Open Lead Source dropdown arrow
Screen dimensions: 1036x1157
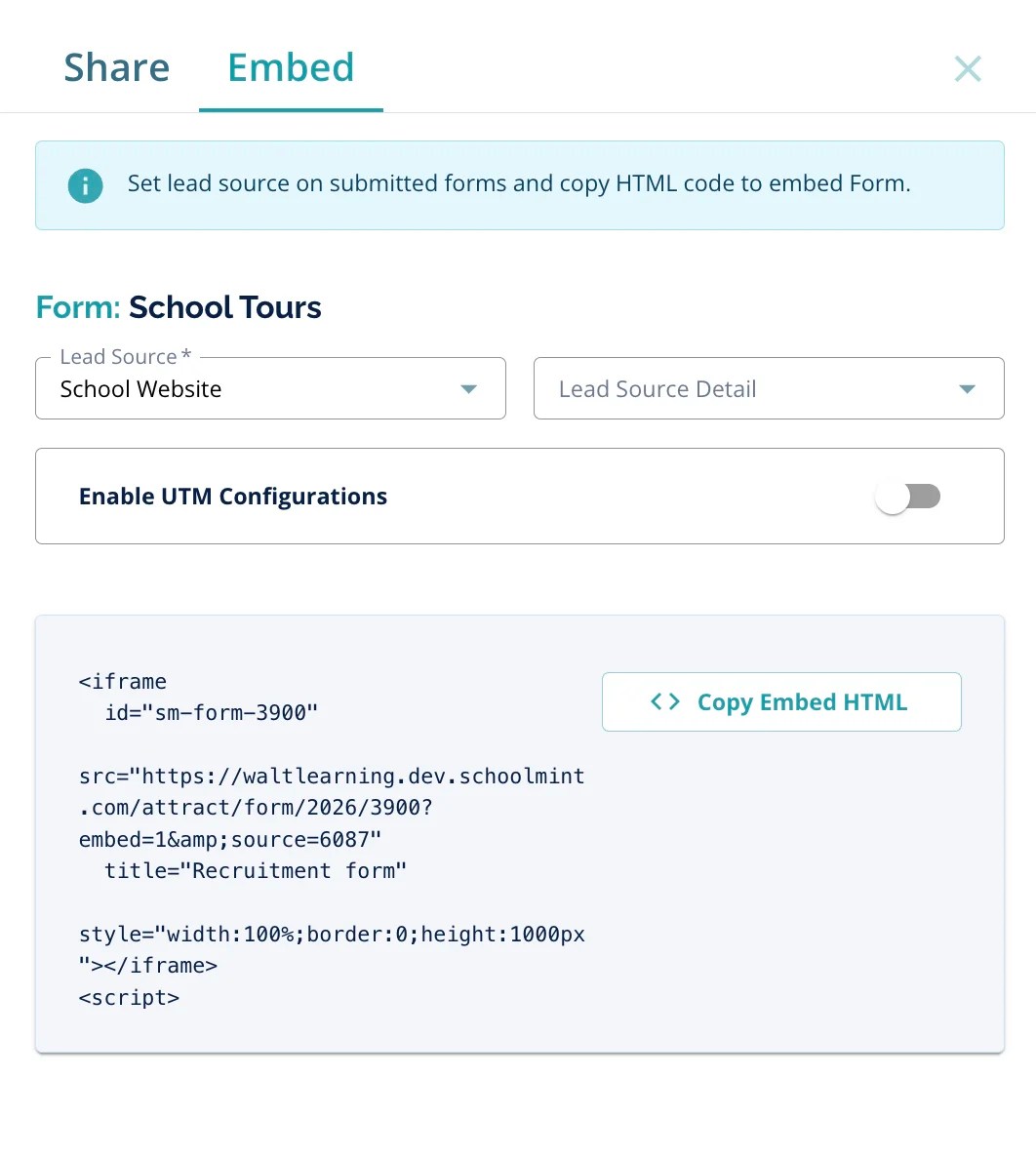468,389
